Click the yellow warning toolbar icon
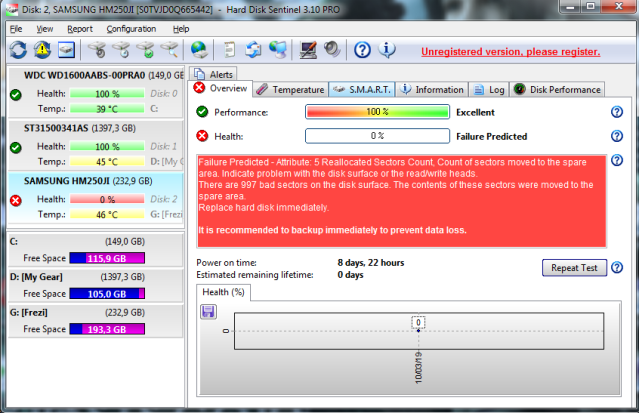The height and width of the screenshot is (413, 639). (43, 50)
